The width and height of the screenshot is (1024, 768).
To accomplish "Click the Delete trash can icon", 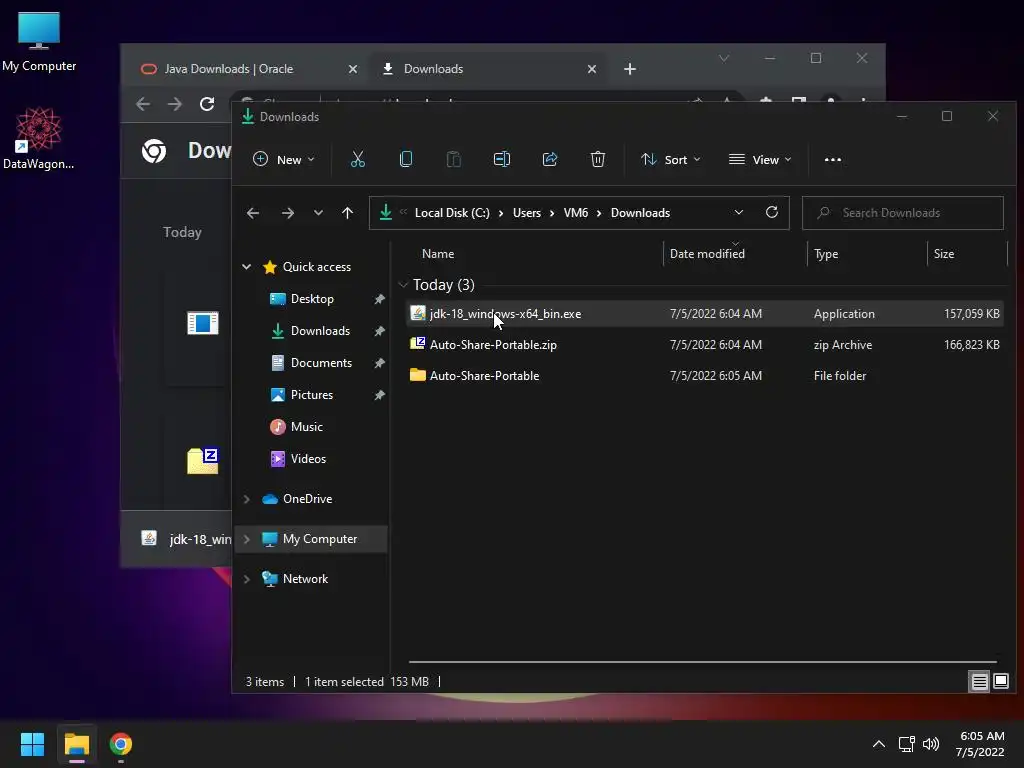I will pos(598,159).
